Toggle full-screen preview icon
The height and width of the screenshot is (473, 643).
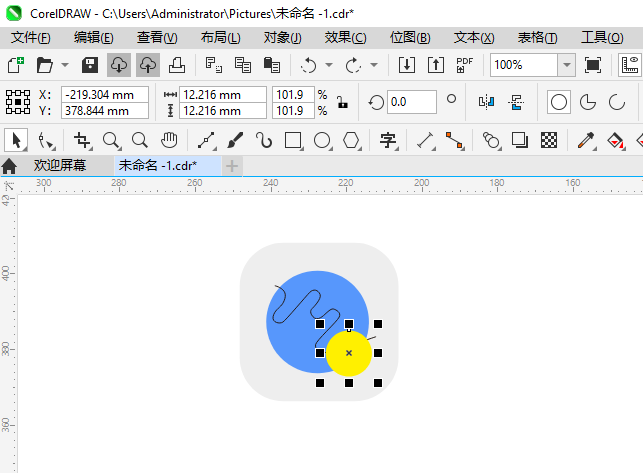(x=593, y=65)
